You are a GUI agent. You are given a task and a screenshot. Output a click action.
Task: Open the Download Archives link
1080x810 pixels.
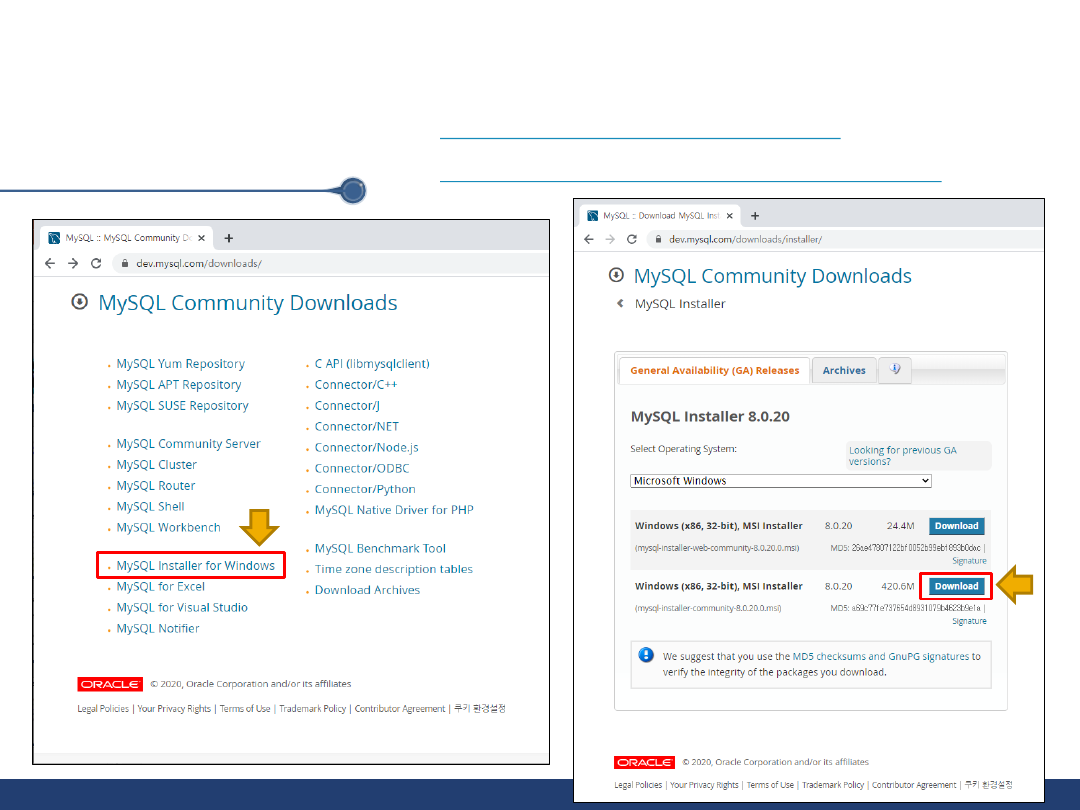[367, 590]
